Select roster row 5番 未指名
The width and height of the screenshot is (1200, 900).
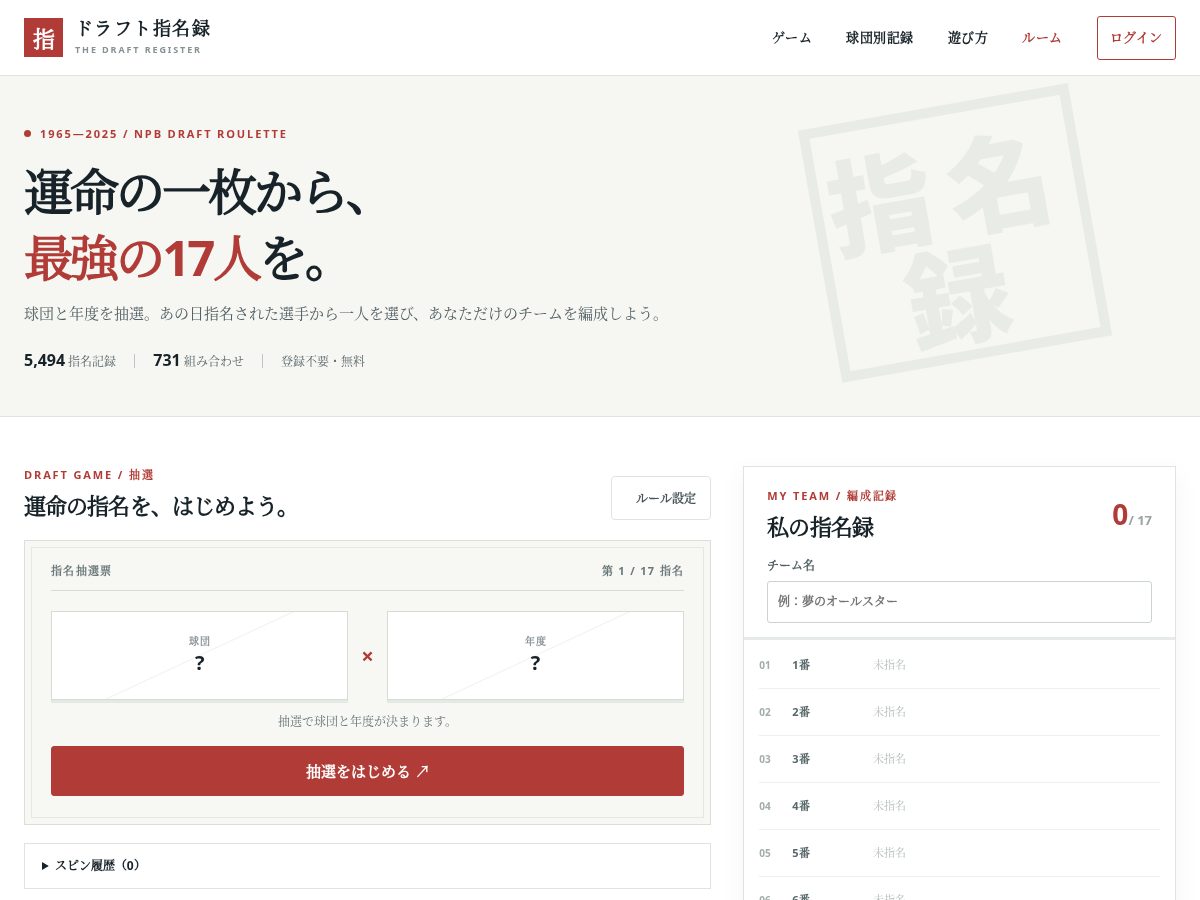coord(959,853)
